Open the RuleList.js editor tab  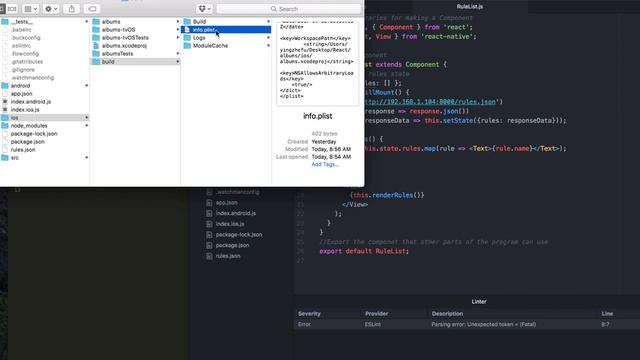pos(470,7)
